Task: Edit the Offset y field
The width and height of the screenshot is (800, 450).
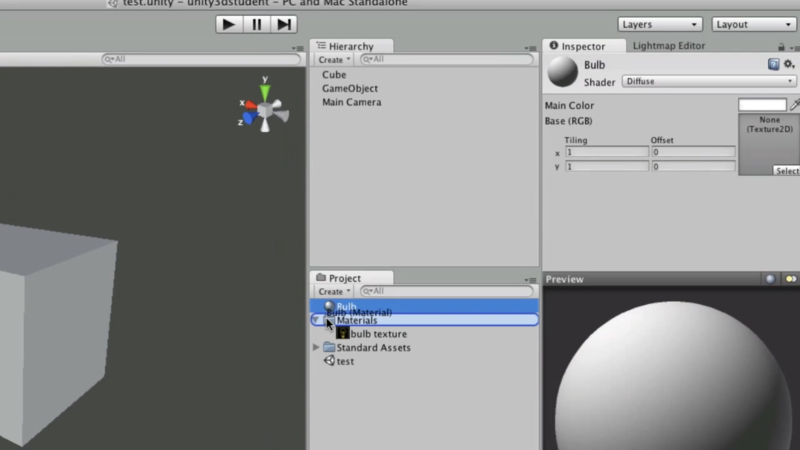Action: pyautogui.click(x=693, y=166)
